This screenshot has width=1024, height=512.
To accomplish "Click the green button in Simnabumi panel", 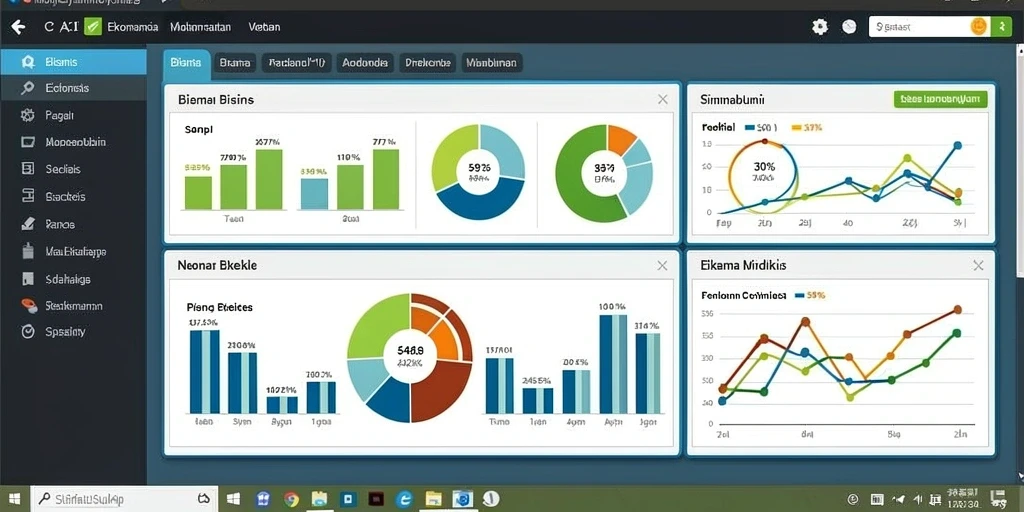I will point(940,99).
